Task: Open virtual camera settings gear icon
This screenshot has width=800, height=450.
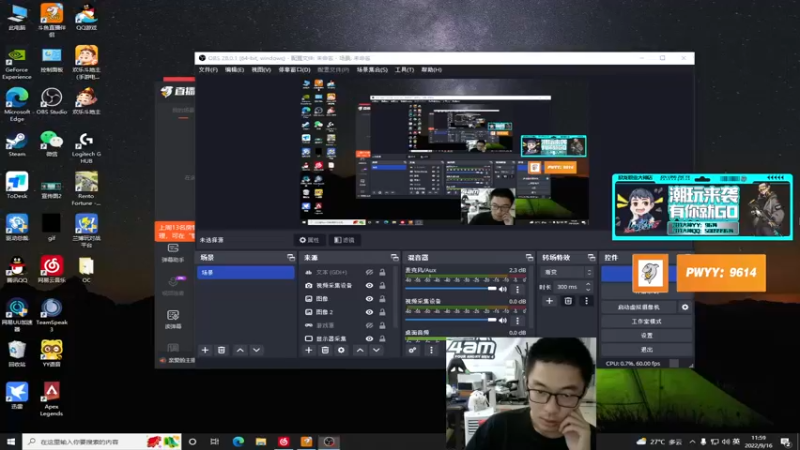Action: 685,307
